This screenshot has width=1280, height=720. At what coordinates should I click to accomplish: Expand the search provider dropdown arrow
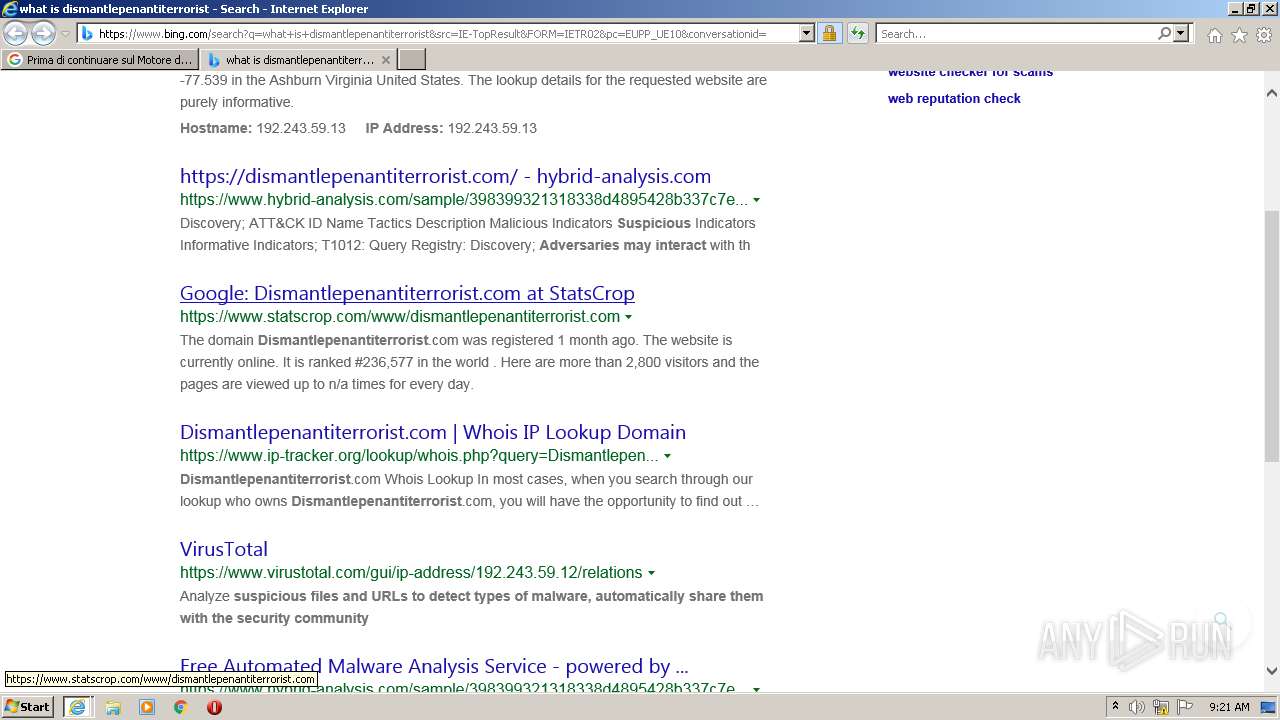tap(1181, 33)
